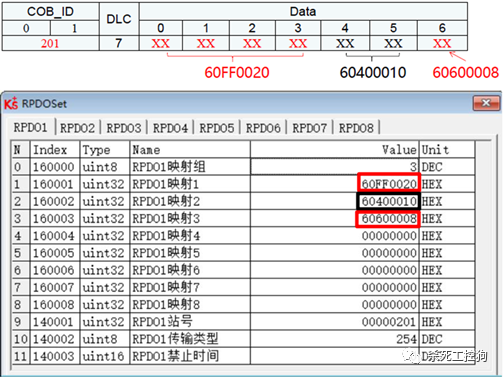503x378 pixels.
Task: Click the value of RPDO1映射5
Action: 335,253
